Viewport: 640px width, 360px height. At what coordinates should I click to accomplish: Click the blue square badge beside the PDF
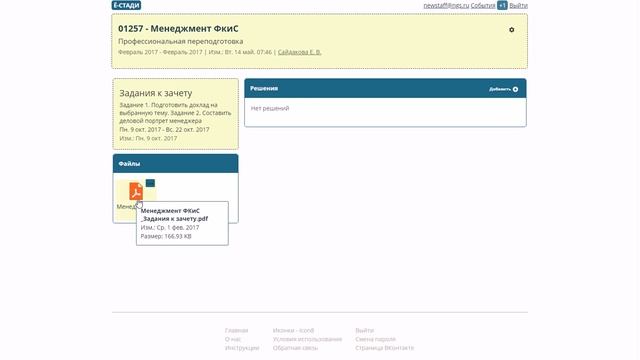[x=150, y=183]
